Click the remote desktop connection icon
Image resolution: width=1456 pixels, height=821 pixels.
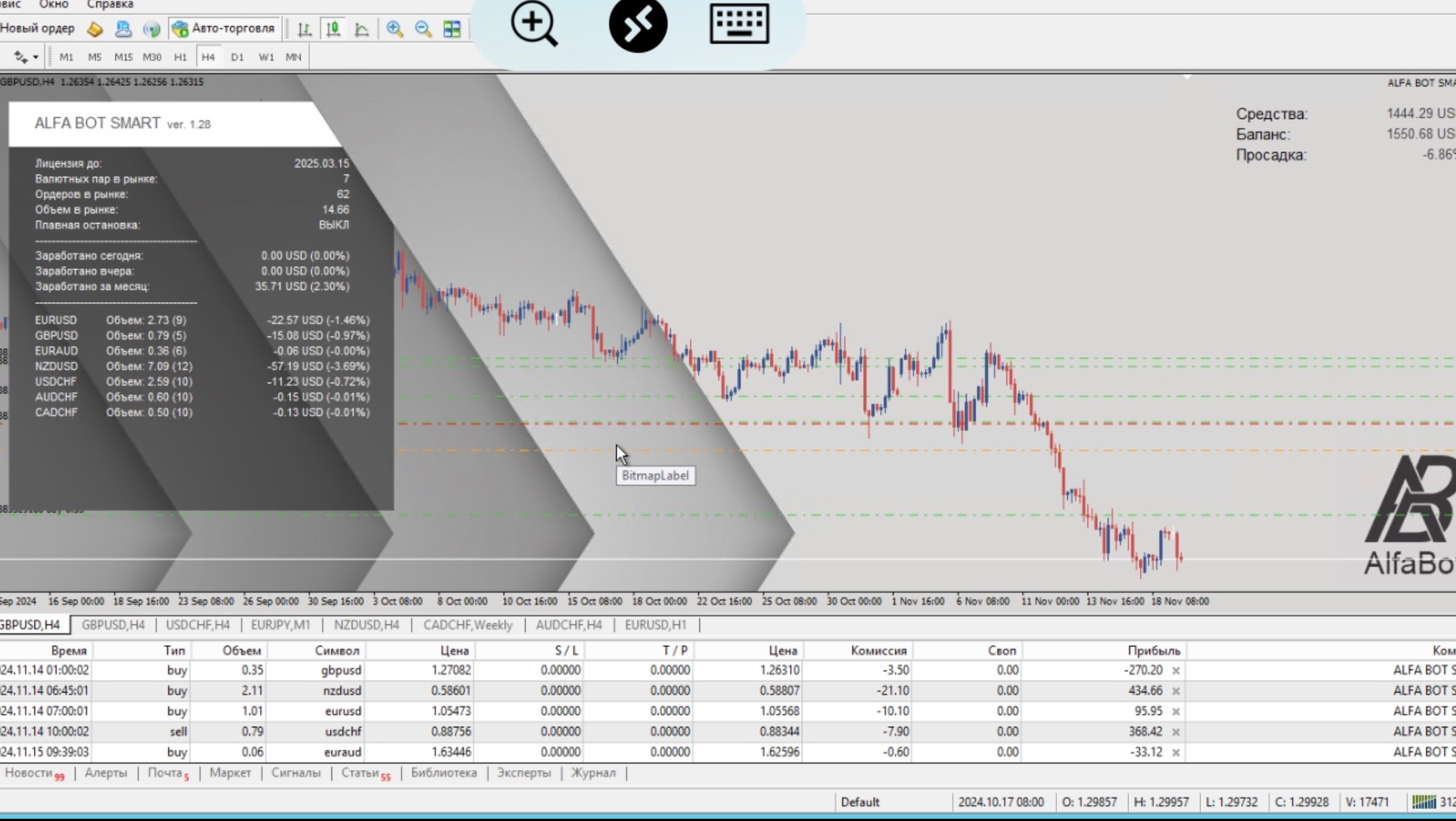coord(637,24)
